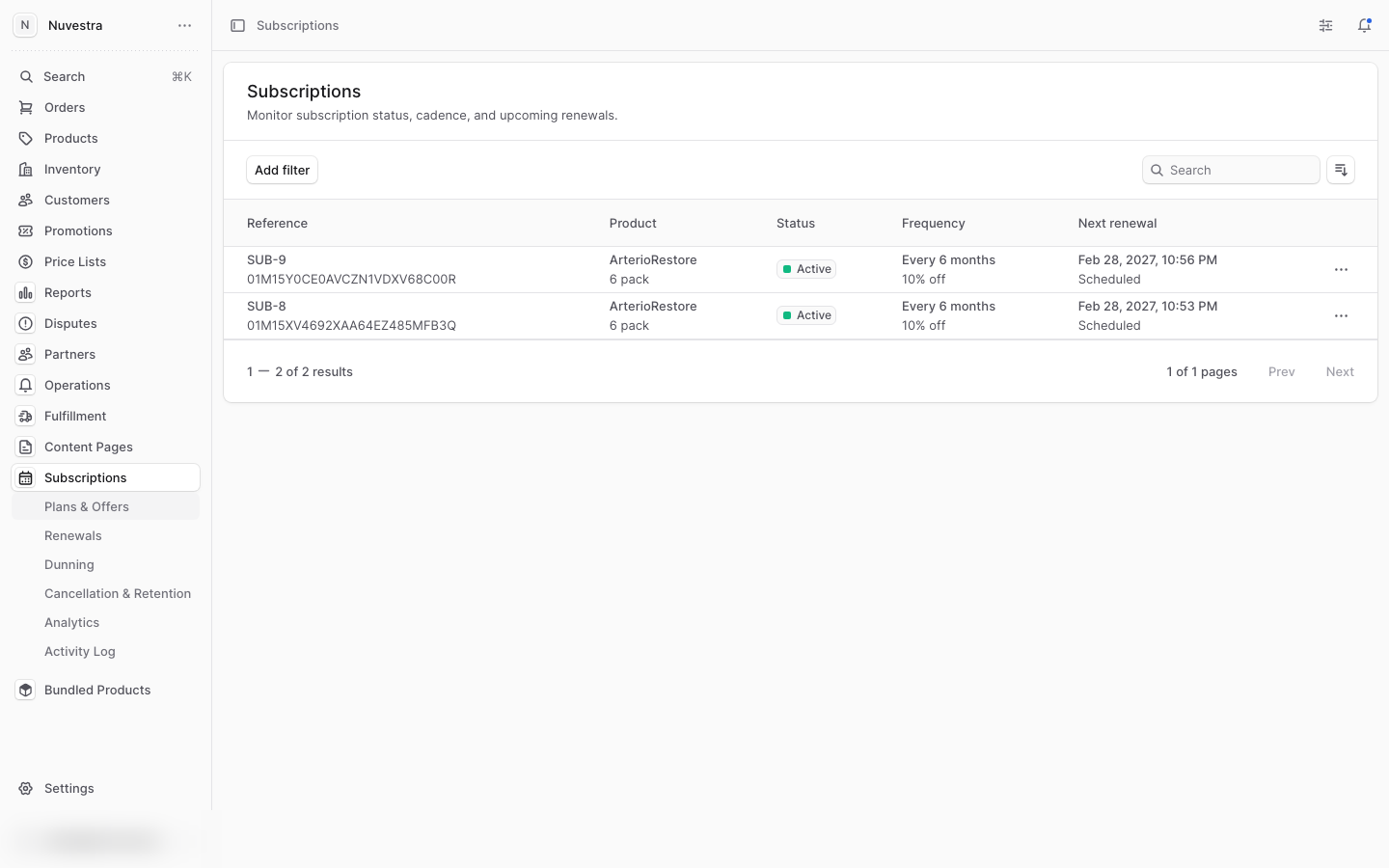Click the Partners users icon
Image resolution: width=1389 pixels, height=868 pixels.
[x=26, y=354]
